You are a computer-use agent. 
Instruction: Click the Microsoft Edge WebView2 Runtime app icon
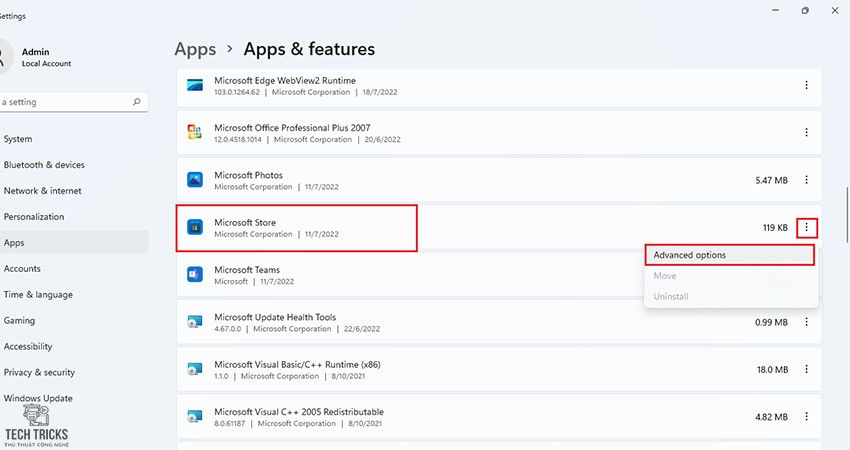click(195, 85)
